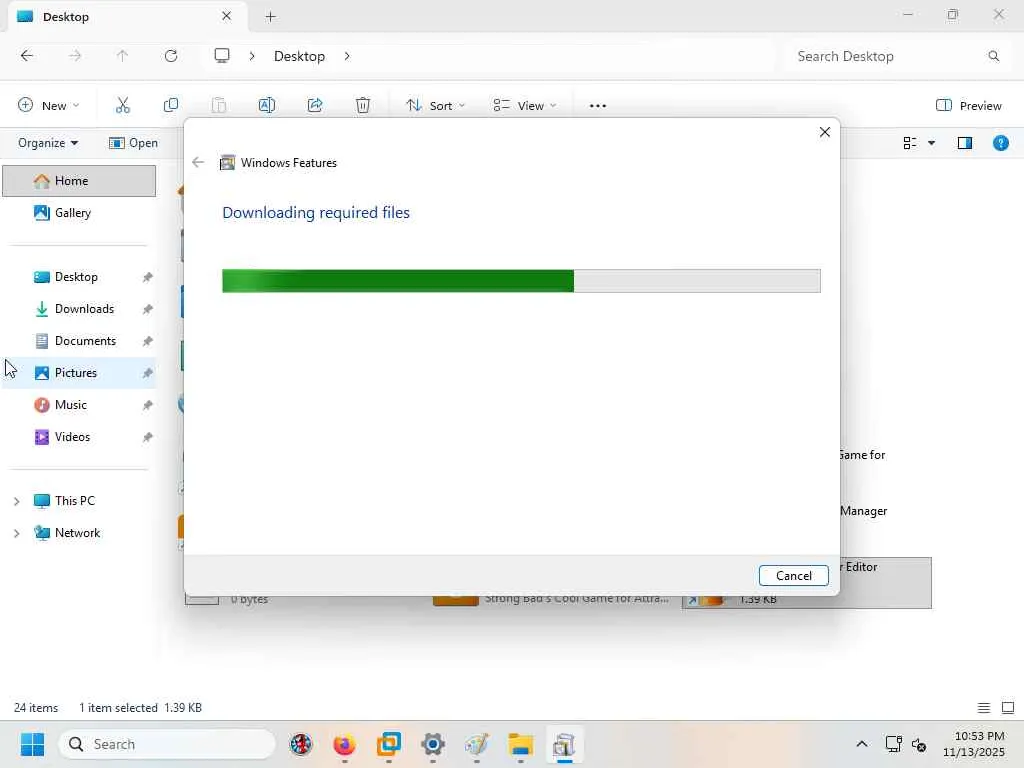Close the Desktop tab

click(226, 16)
